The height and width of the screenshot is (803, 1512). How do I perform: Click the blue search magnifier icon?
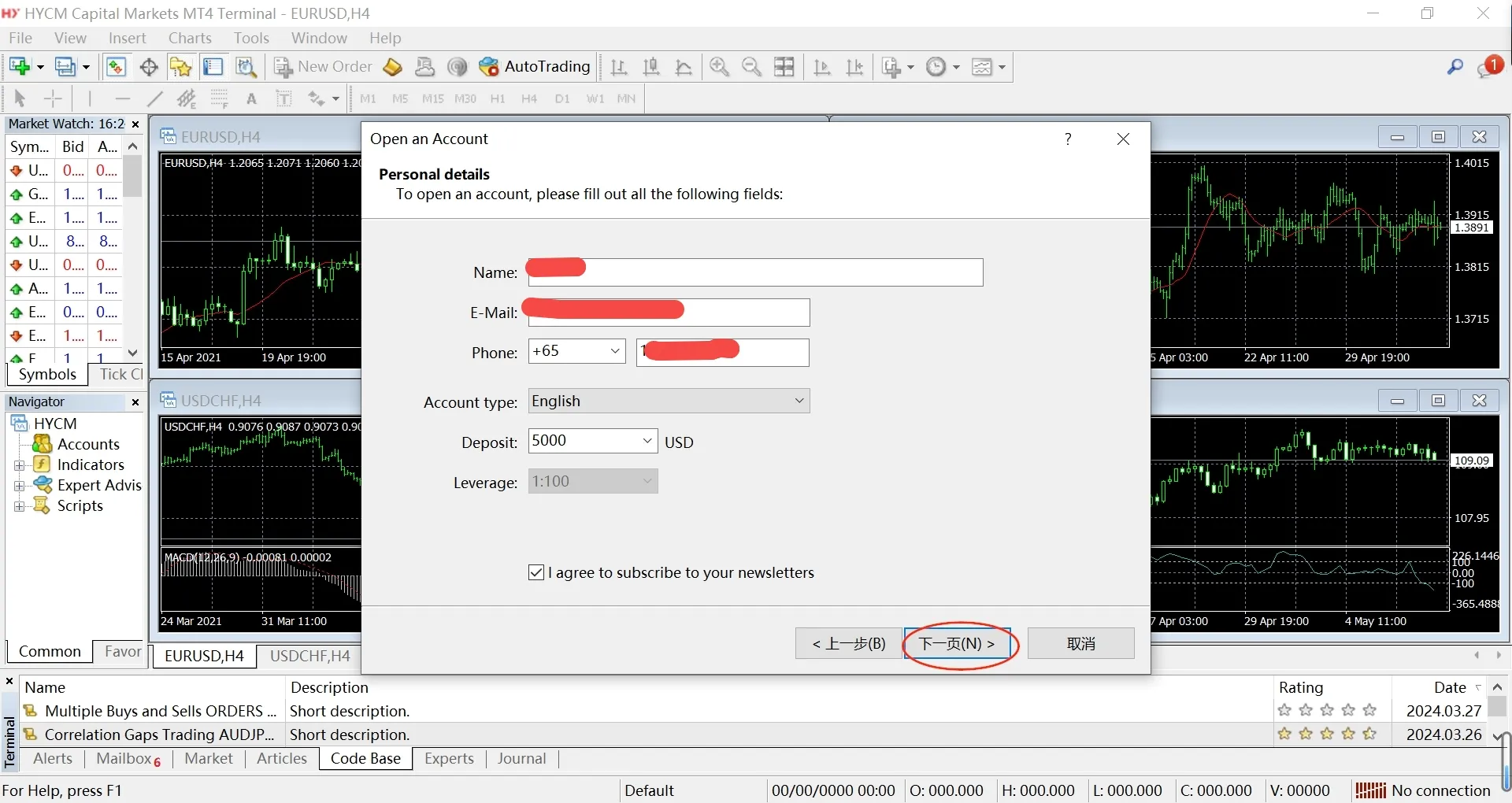pos(1455,67)
